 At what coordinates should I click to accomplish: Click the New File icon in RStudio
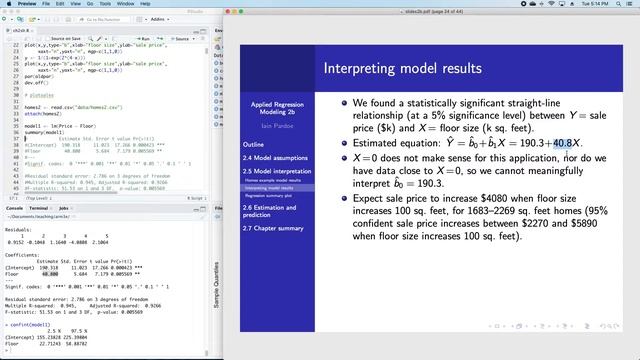[4, 19]
